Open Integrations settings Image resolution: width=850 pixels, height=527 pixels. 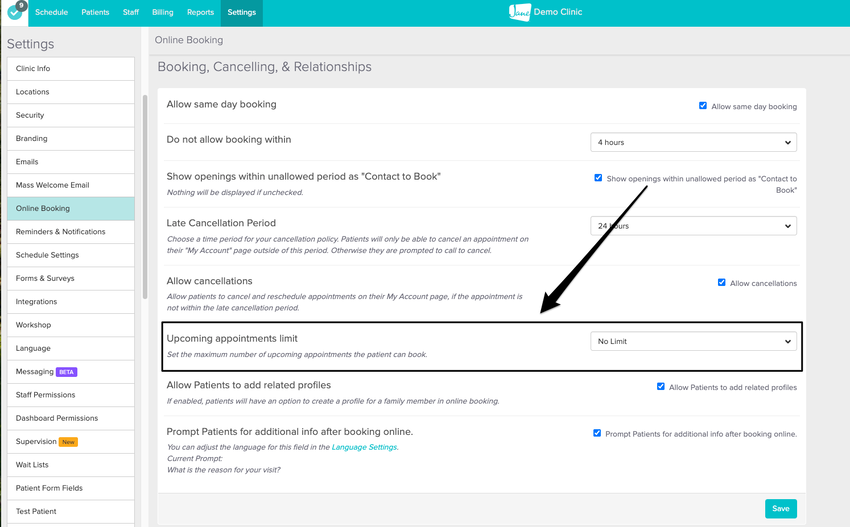[71, 301]
